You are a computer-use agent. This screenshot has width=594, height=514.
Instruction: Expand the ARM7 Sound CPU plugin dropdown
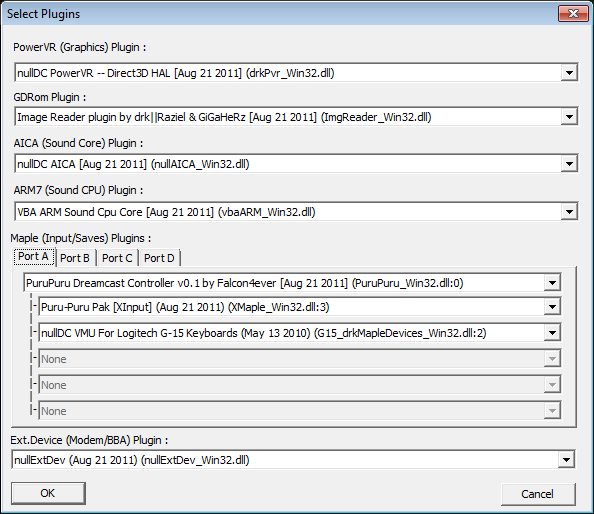[569, 212]
